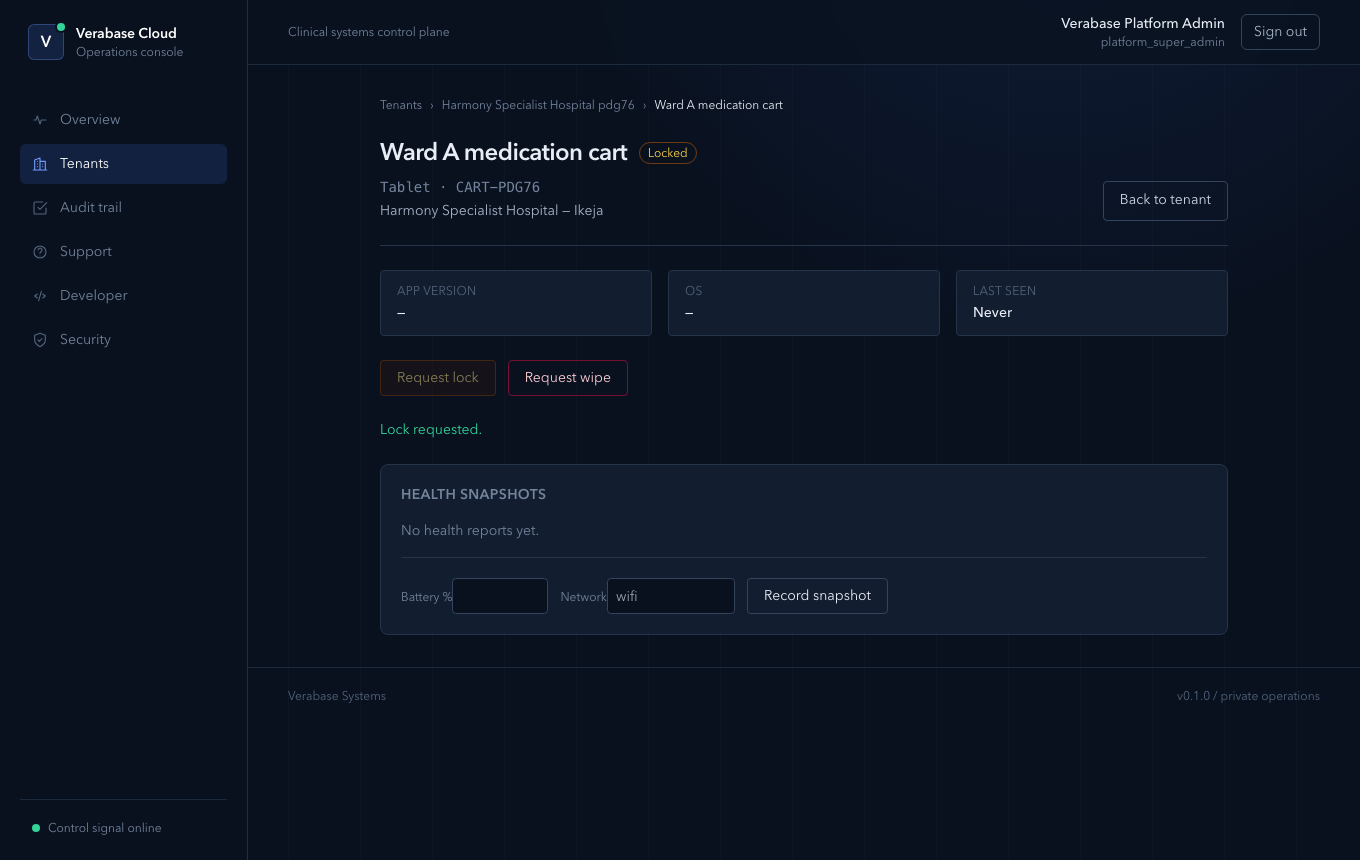The height and width of the screenshot is (860, 1360).
Task: Click the Overview pulse icon in sidebar
Action: click(40, 120)
